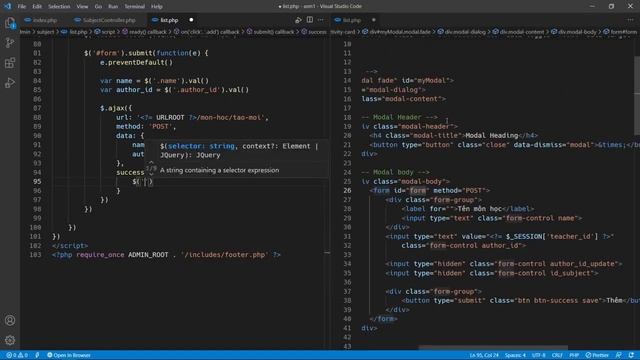Click the UTF-8 encoding indicator
640x360 pixels.
click(539, 355)
